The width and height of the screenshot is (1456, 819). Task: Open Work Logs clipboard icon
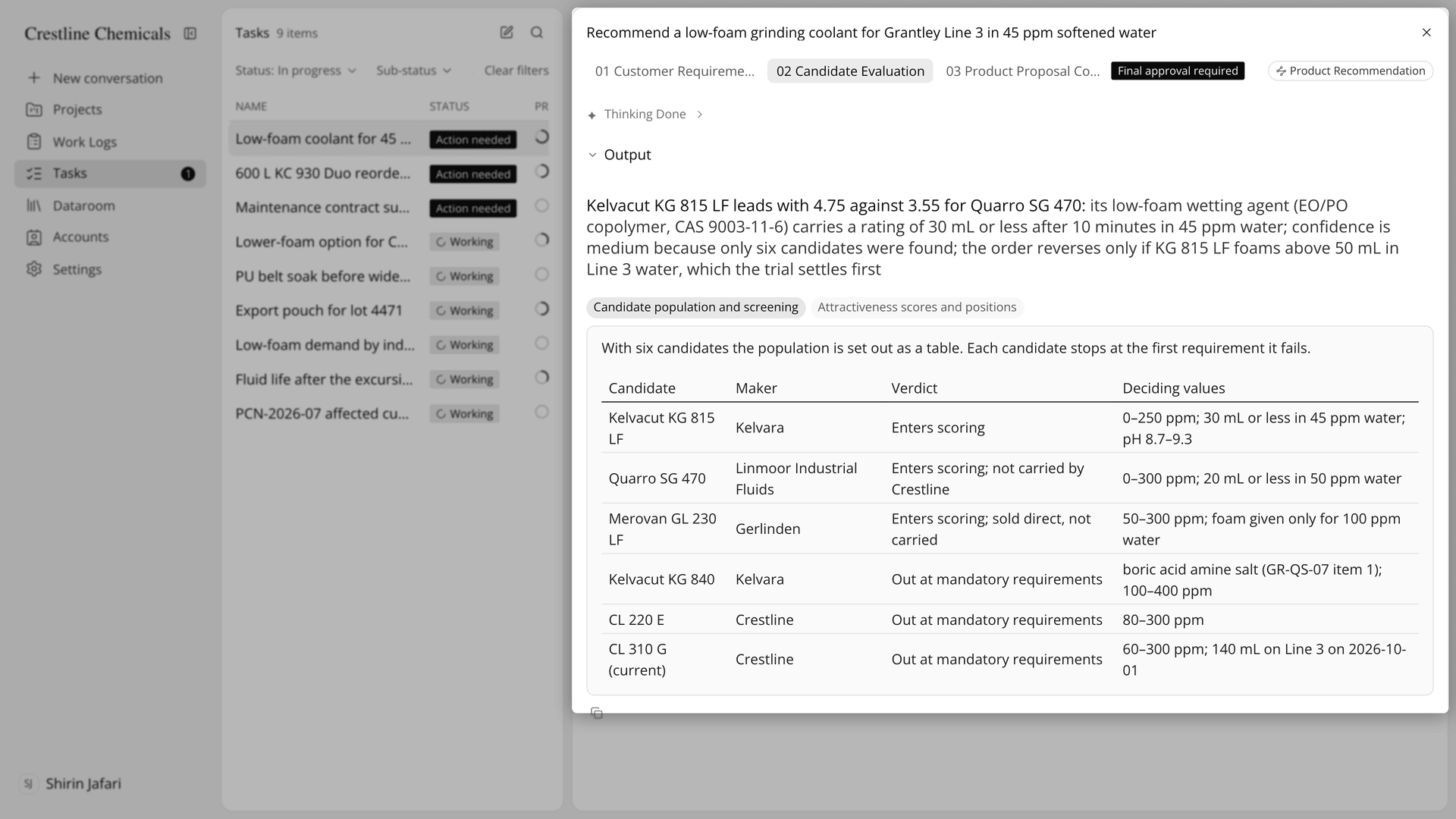tap(34, 142)
